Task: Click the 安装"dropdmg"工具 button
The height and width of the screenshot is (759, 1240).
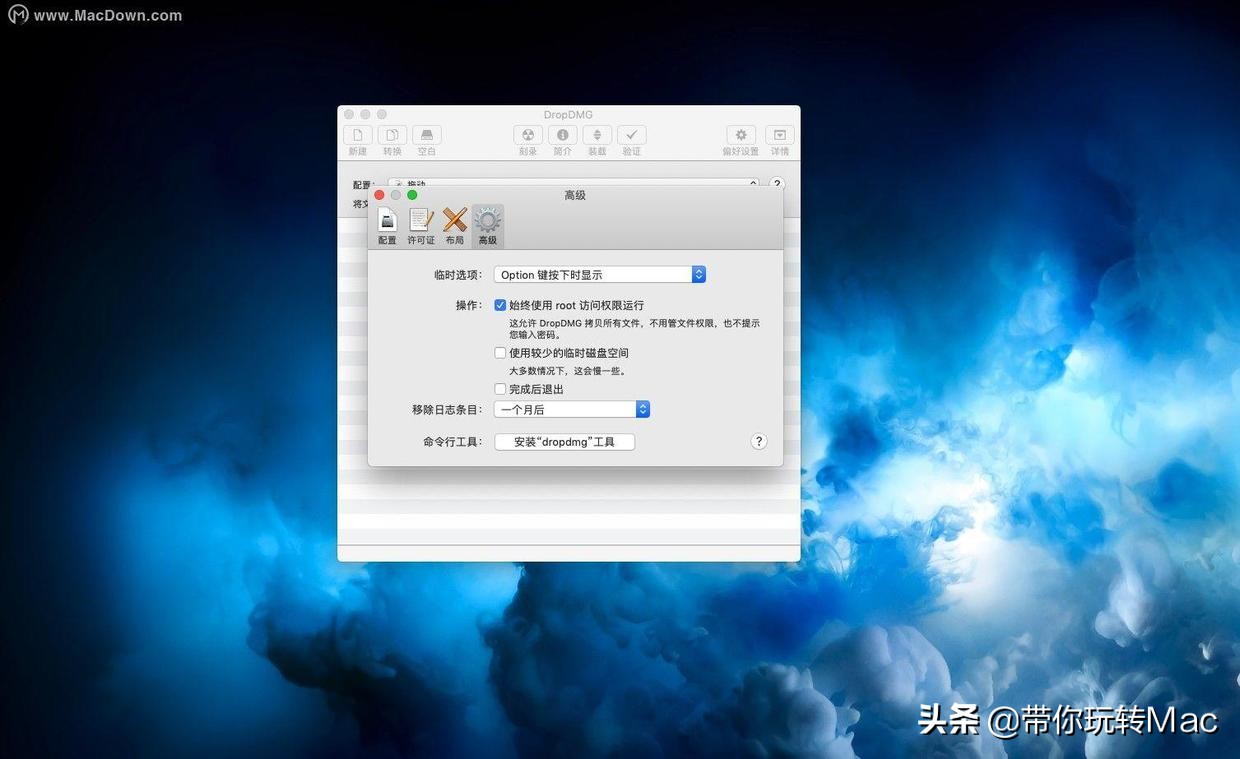Action: [x=564, y=441]
